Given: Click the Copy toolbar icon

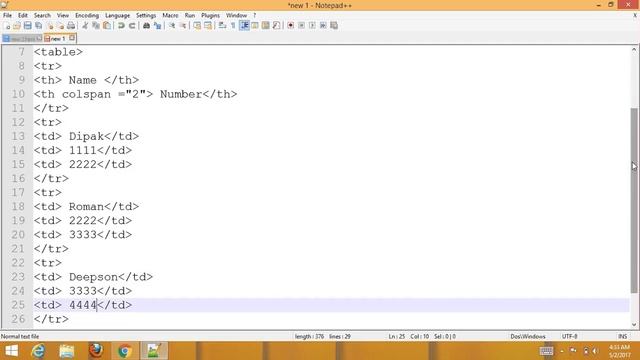Looking at the screenshot, I should click(x=96, y=26).
